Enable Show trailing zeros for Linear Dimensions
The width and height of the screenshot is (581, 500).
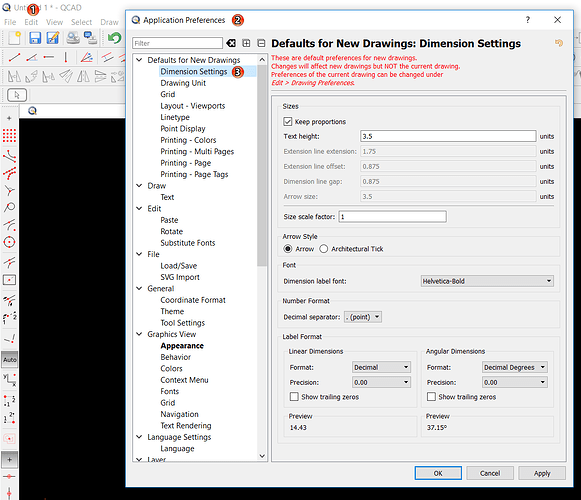point(294,397)
